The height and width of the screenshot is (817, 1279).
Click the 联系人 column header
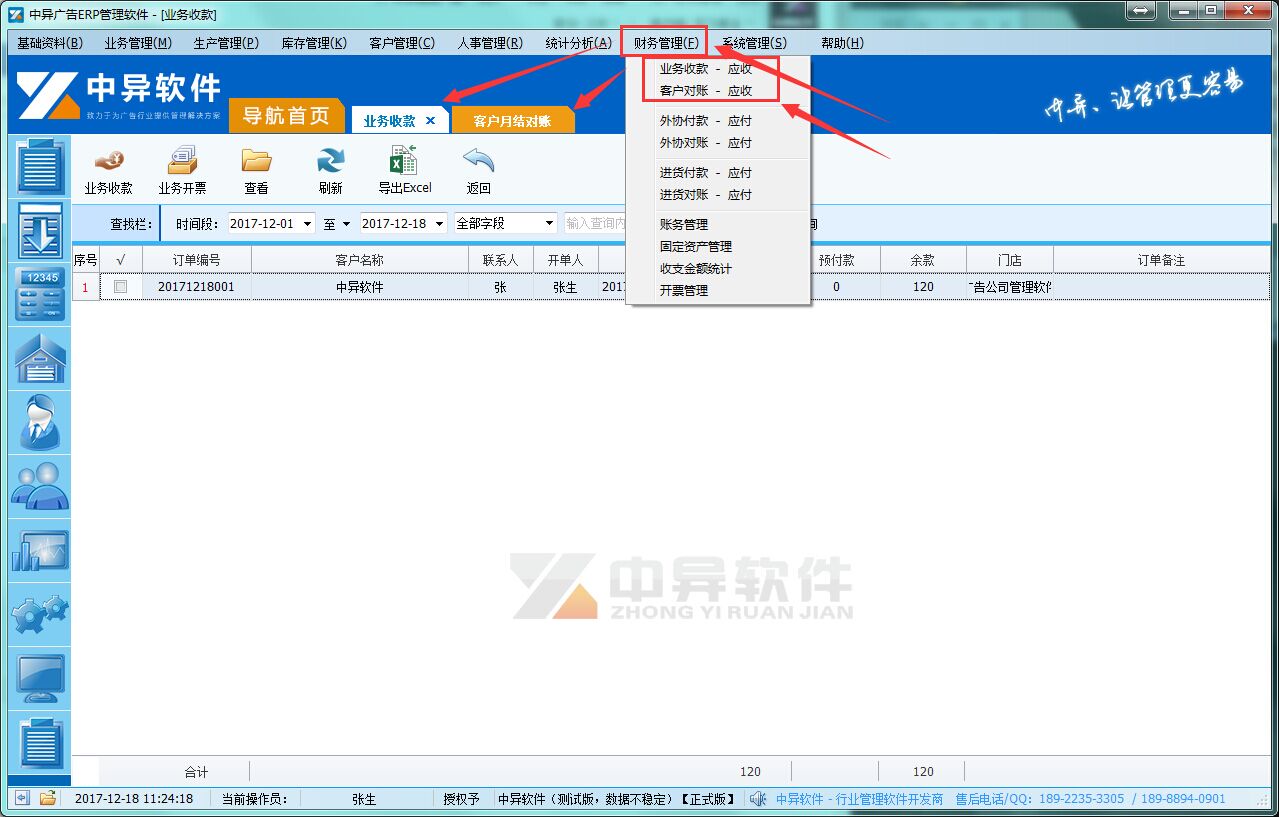point(501,260)
